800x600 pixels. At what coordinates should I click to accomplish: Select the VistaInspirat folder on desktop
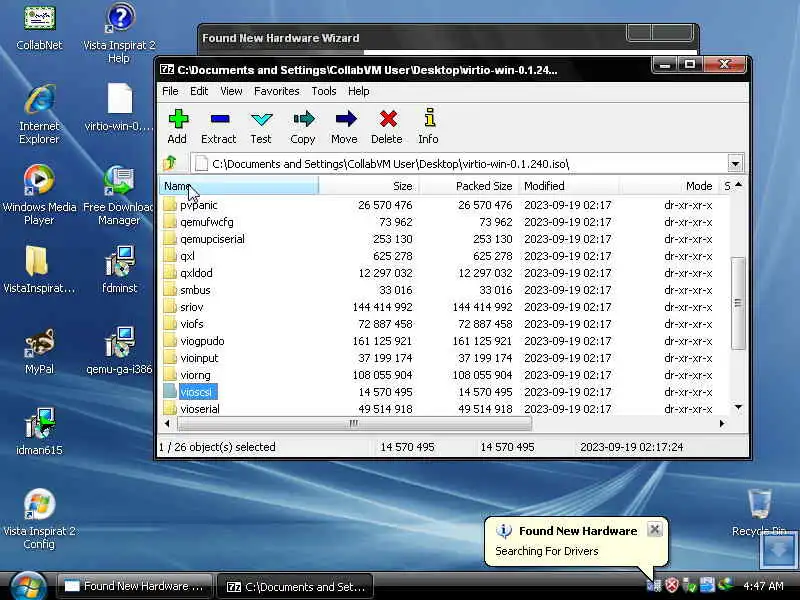(x=38, y=269)
